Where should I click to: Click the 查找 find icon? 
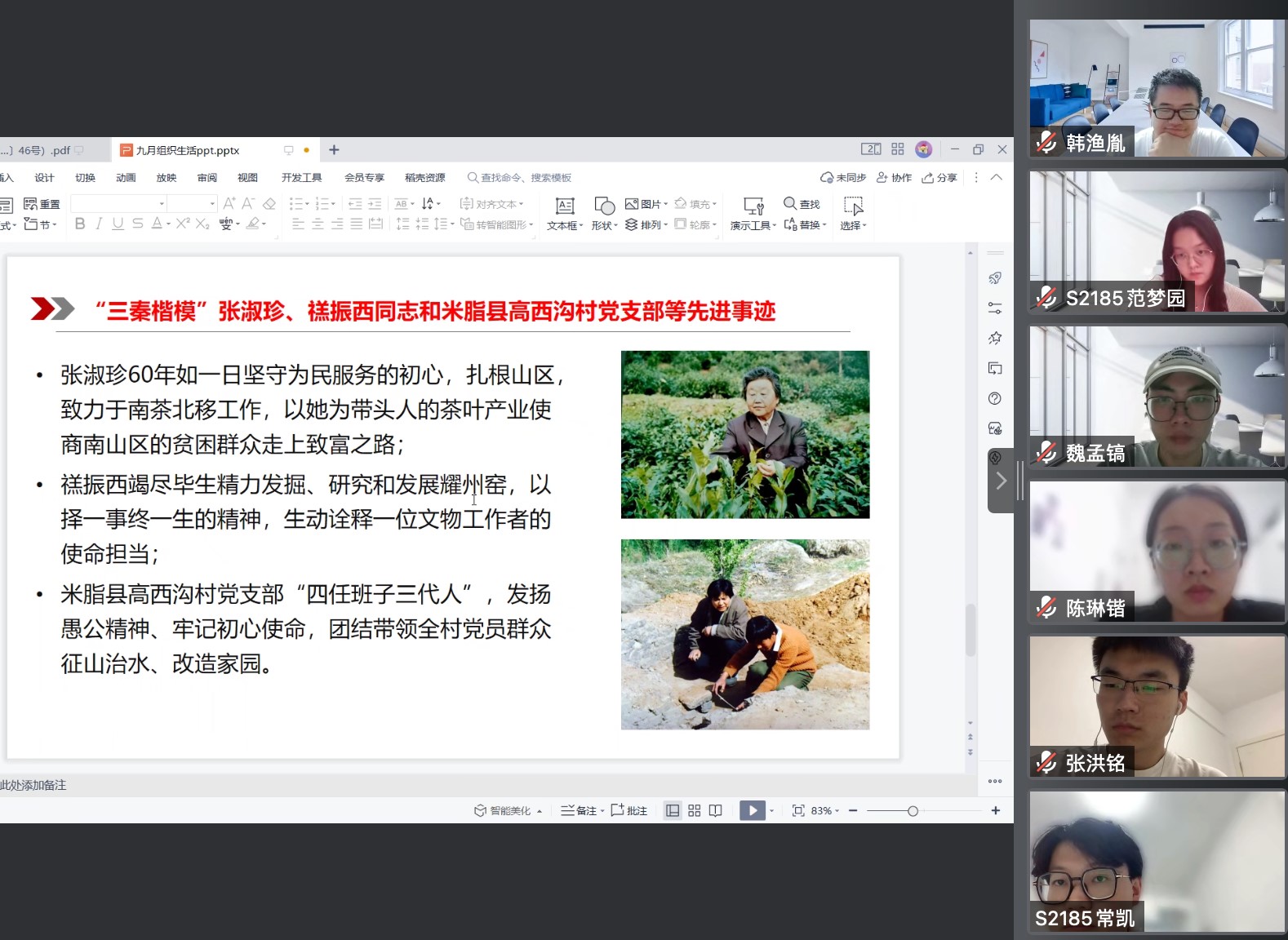801,204
